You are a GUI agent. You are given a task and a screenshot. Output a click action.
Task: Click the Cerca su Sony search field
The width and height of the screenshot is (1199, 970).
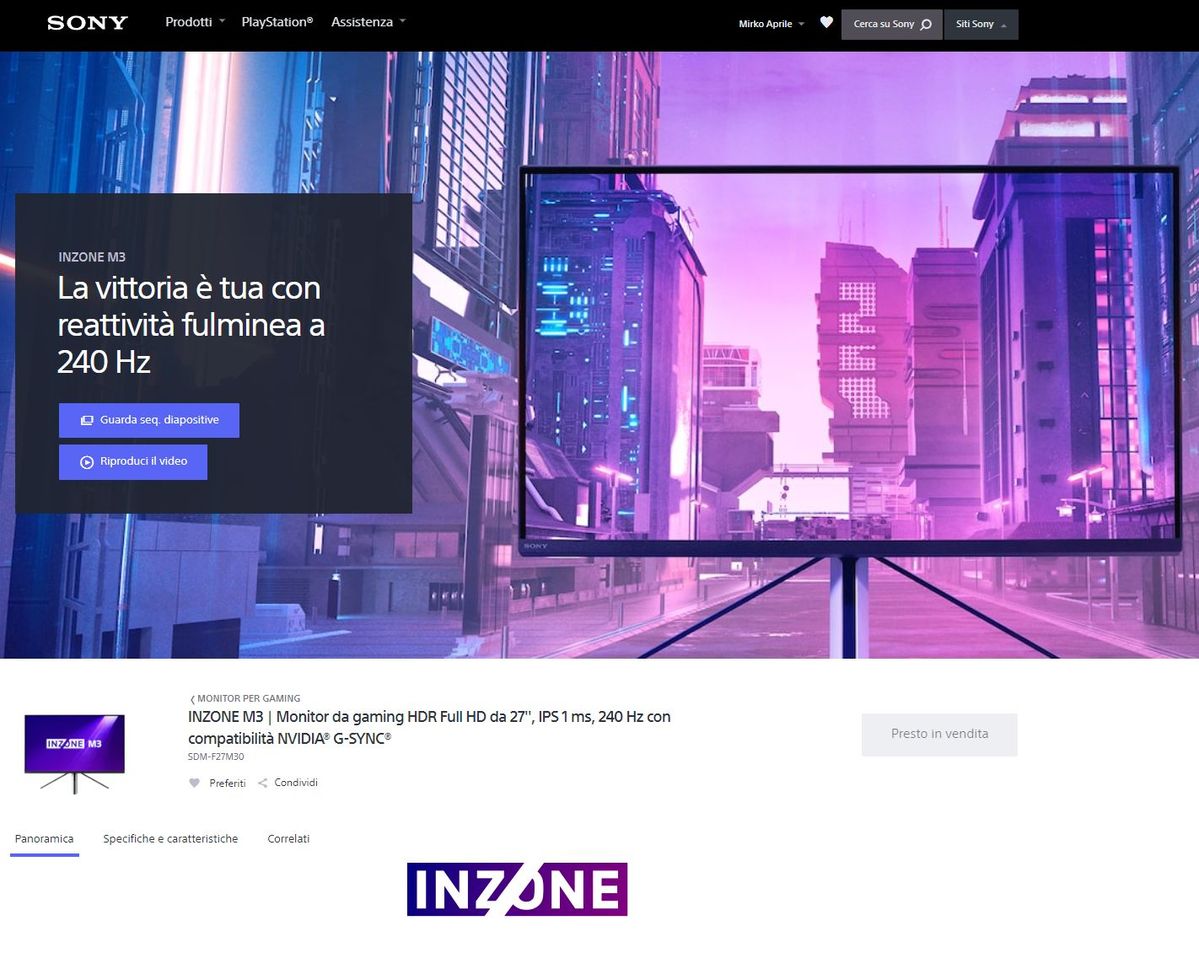click(x=892, y=24)
